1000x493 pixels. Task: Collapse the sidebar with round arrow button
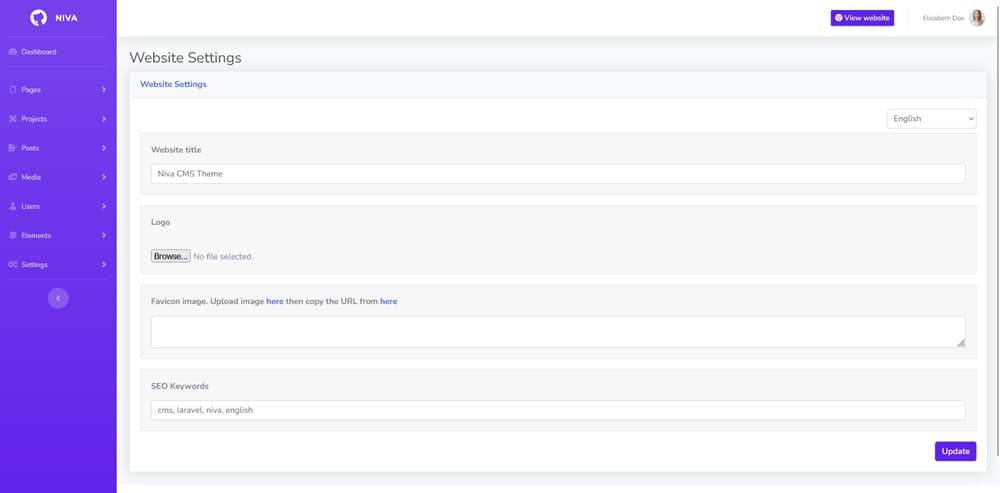58,298
